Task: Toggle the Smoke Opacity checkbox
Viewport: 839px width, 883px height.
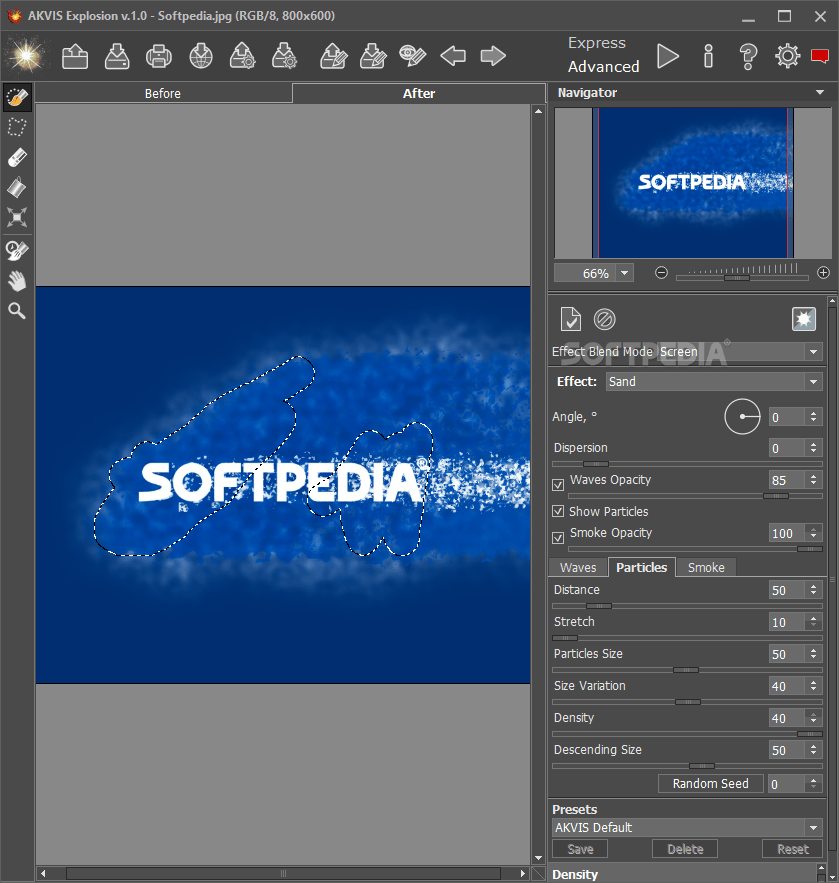Action: tap(558, 538)
